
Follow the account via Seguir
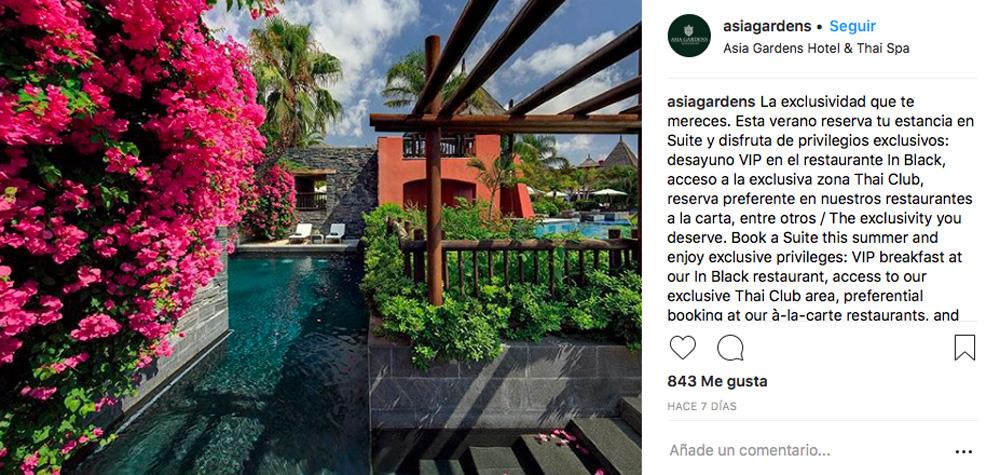[x=852, y=26]
